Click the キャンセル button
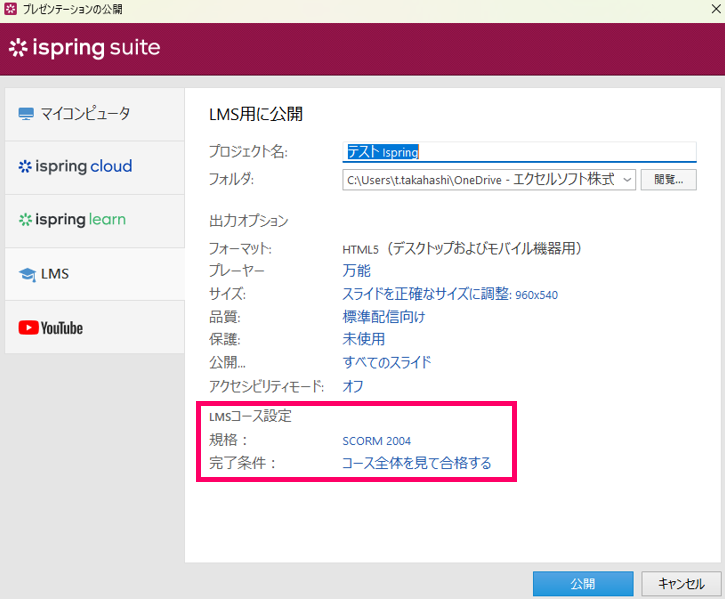The height and width of the screenshot is (599, 725). point(681,584)
